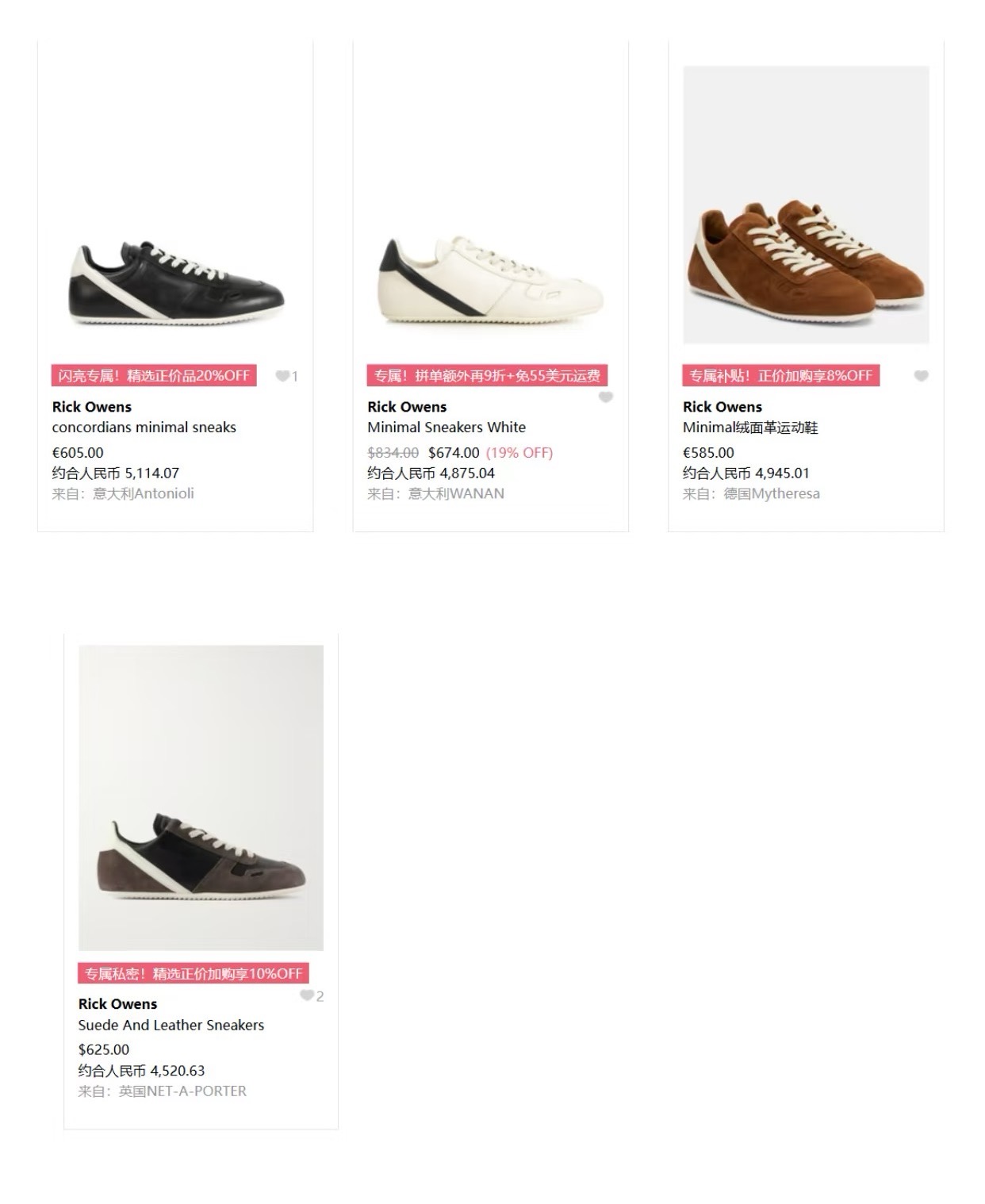Image resolution: width=985 pixels, height=1204 pixels.
Task: Click the 闪亮专属 20%OFF promo banner
Action: pos(154,376)
